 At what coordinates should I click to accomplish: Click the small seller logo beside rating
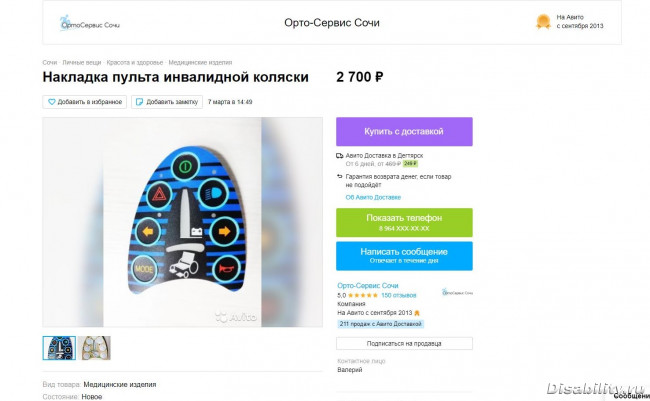click(x=457, y=292)
